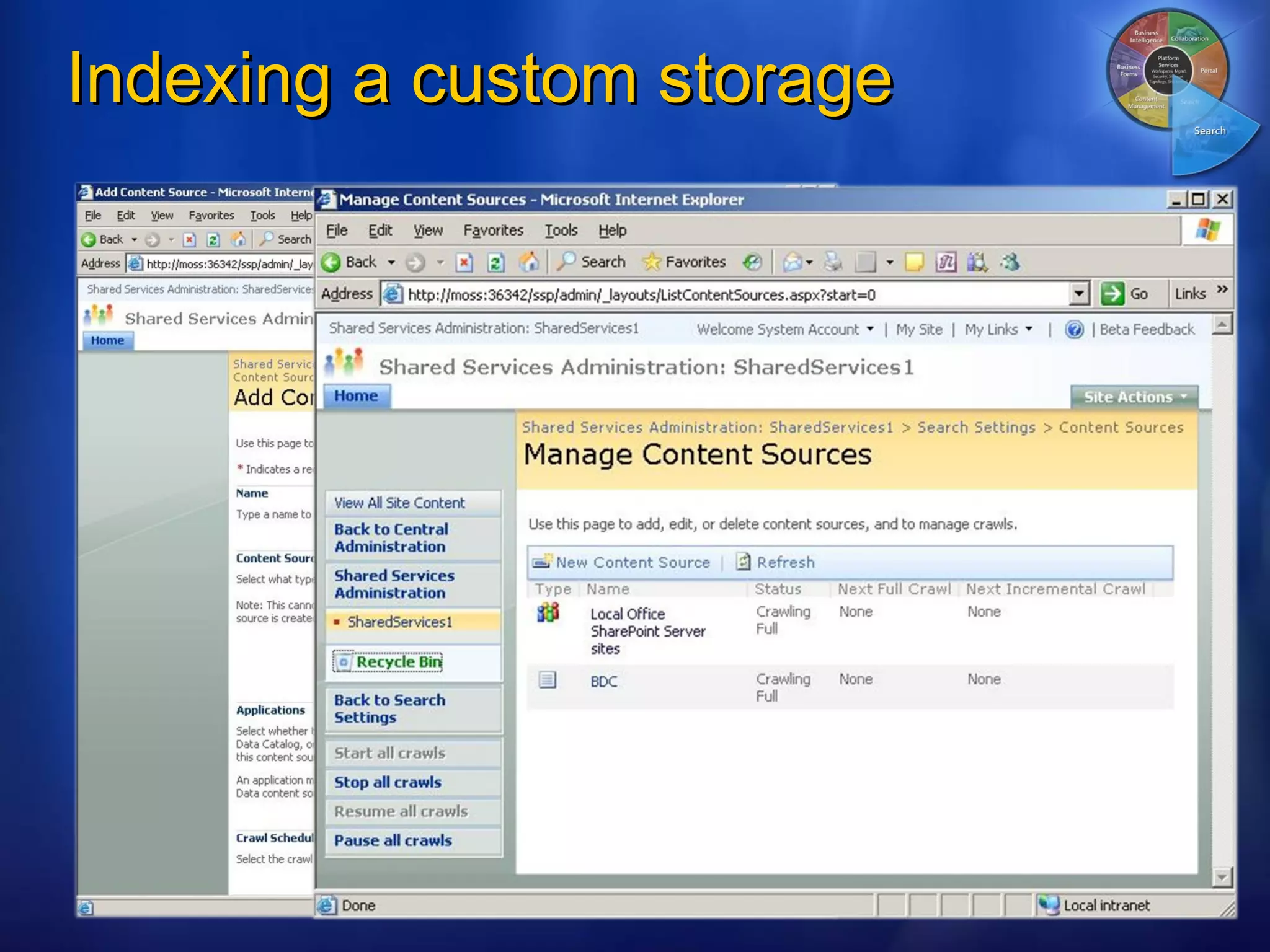Screen dimensions: 1270x952
Task: Select the Home tab in Add Content Source window
Action: click(x=107, y=340)
